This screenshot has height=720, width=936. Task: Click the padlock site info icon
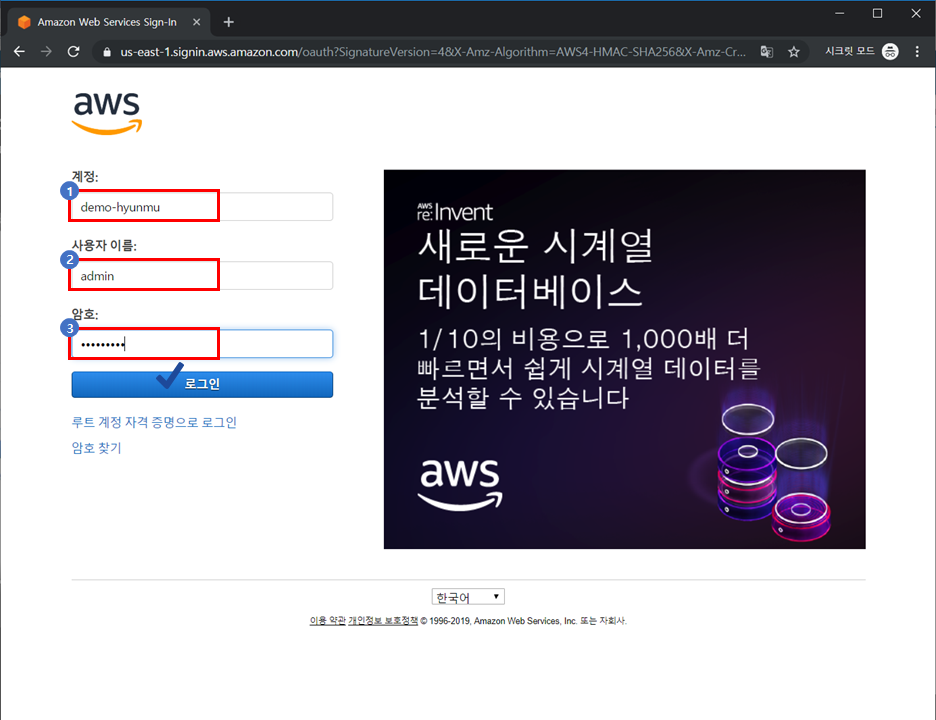pyautogui.click(x=107, y=53)
